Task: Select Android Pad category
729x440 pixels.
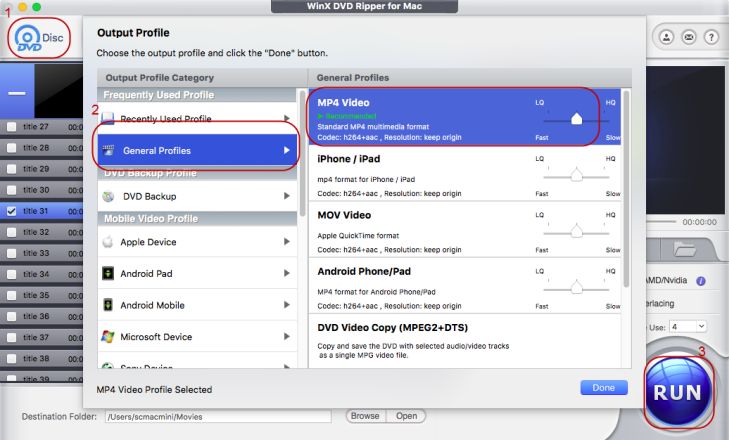Action: click(197, 273)
